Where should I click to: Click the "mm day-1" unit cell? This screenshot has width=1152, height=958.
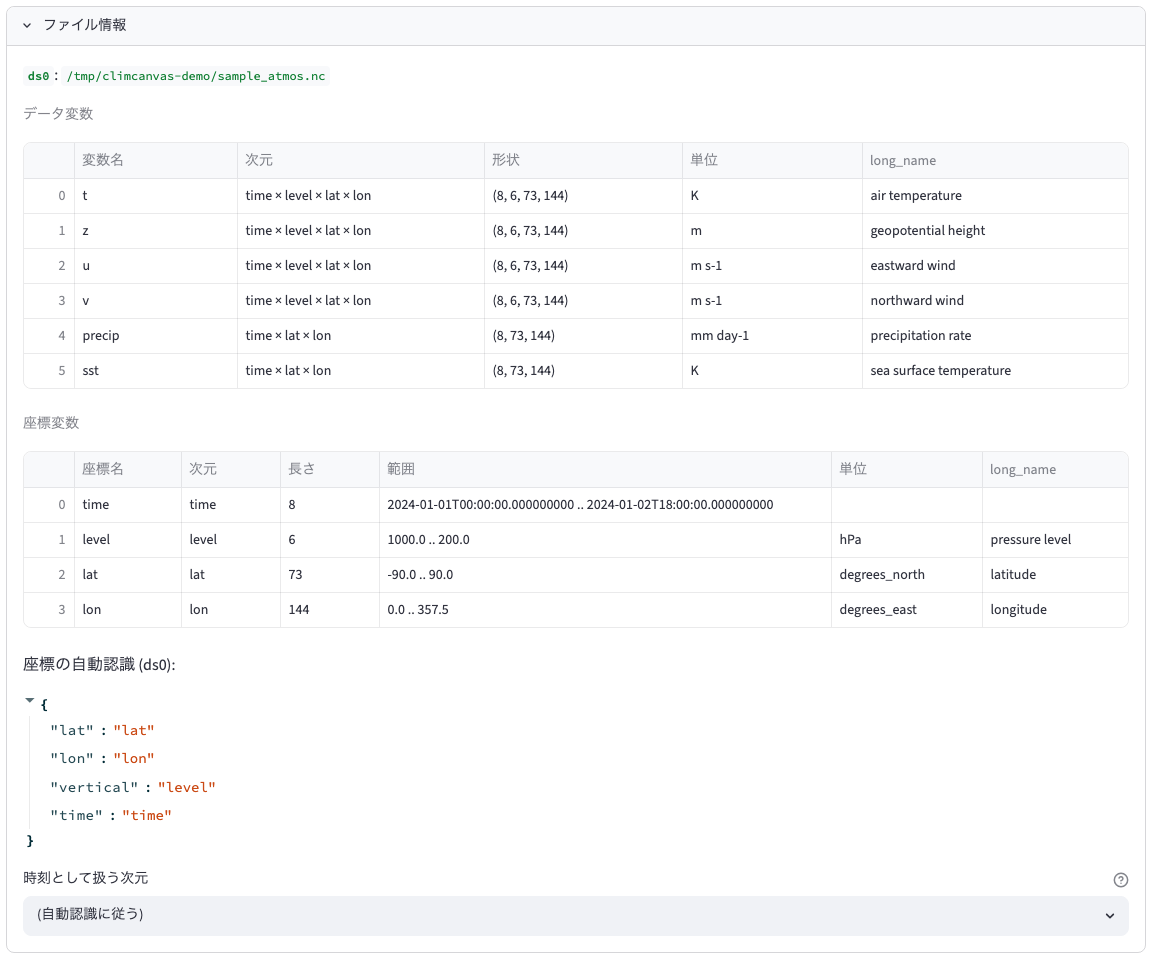pos(772,336)
